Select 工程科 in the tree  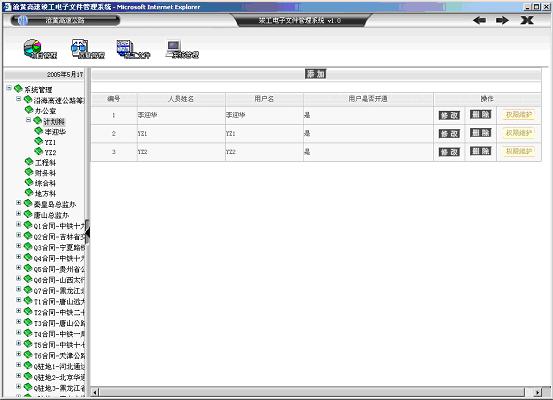click(x=45, y=163)
